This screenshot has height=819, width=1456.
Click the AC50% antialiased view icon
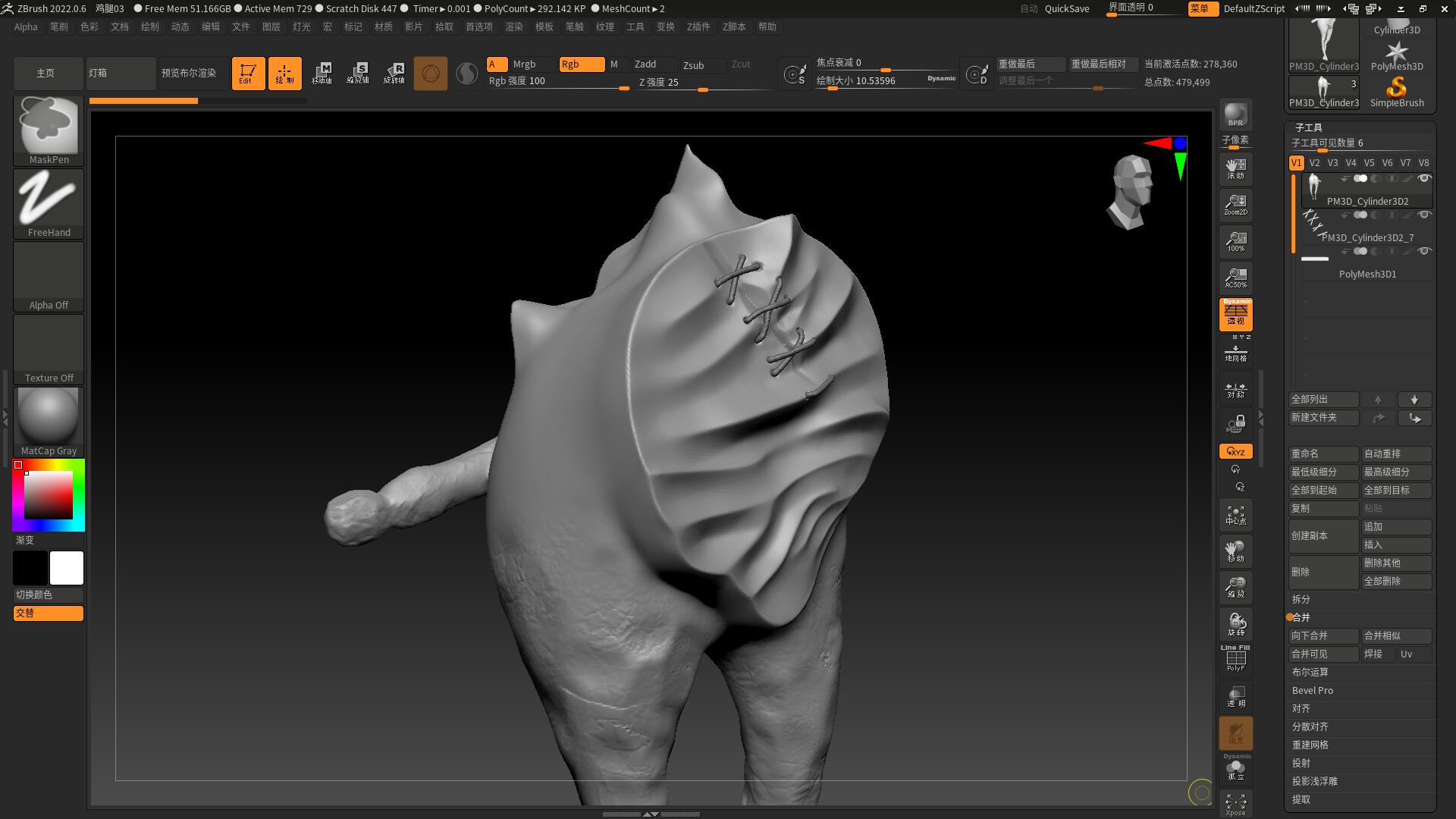1235,277
